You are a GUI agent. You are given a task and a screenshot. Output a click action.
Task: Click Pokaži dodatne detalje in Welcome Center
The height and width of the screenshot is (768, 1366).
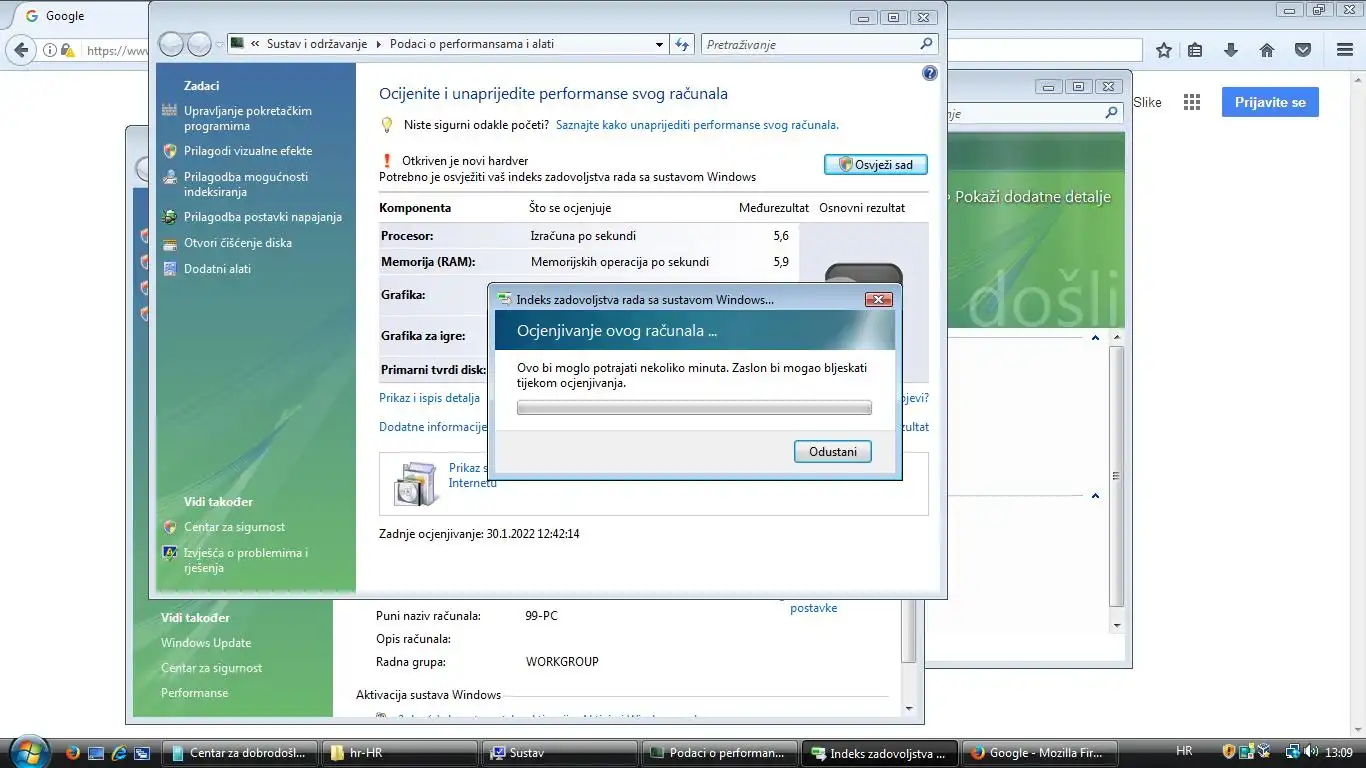[1033, 197]
